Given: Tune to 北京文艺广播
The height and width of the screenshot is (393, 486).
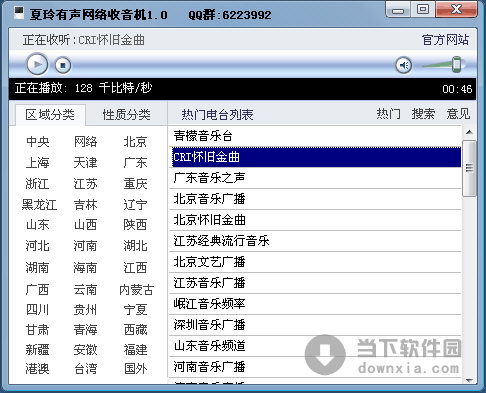Looking at the screenshot, I should pos(315,262).
